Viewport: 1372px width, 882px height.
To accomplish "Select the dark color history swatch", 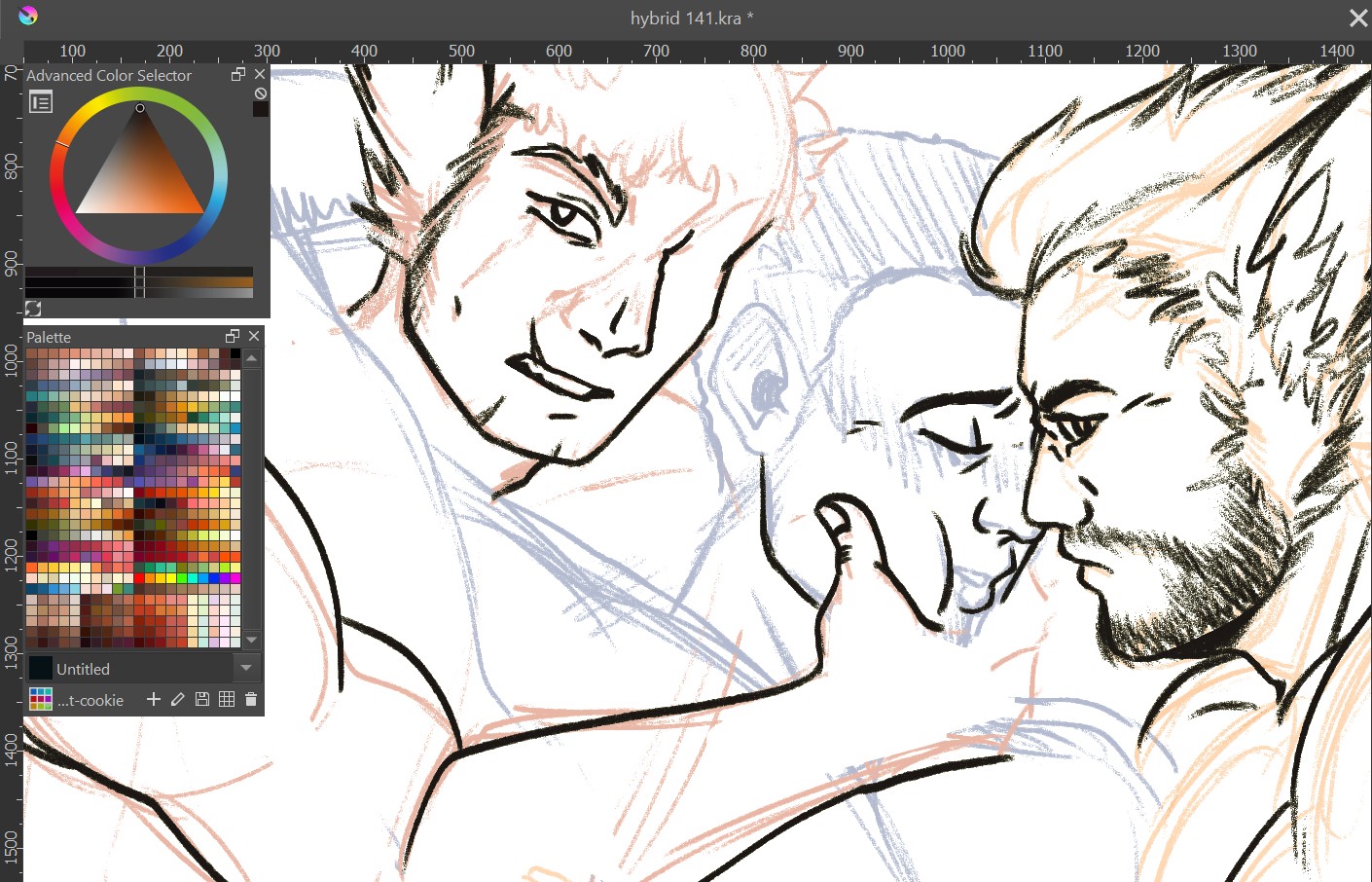I will pos(260,109).
